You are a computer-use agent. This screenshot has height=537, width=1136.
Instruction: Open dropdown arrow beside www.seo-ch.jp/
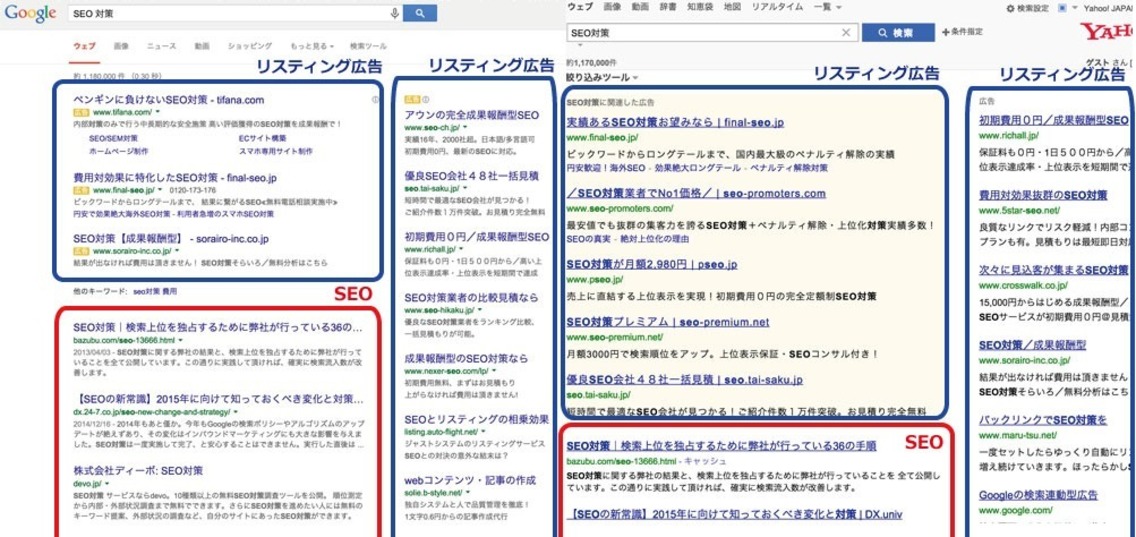pyautogui.click(x=466, y=127)
